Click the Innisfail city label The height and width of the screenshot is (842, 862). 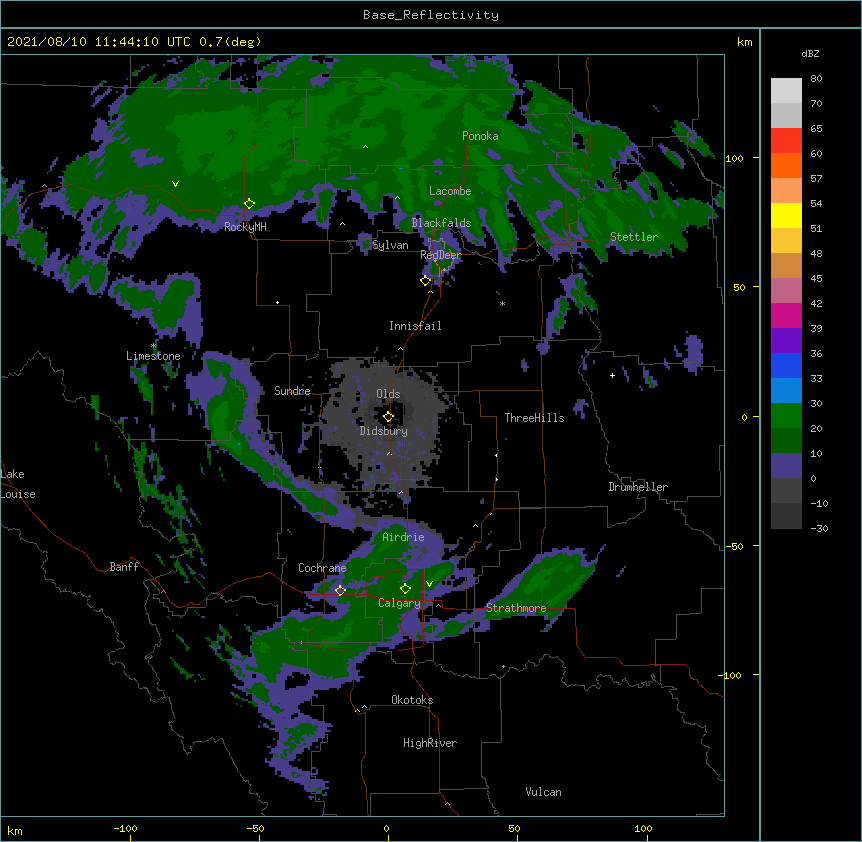415,326
